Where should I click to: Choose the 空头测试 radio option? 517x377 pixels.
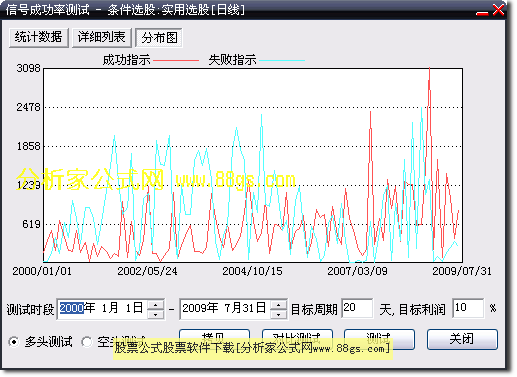(87, 342)
